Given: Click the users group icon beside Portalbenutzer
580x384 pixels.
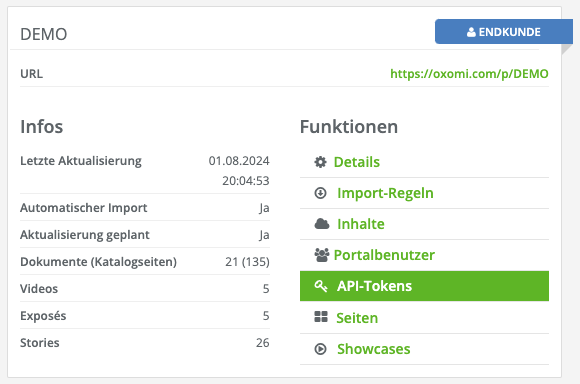Looking at the screenshot, I should pyautogui.click(x=322, y=255).
